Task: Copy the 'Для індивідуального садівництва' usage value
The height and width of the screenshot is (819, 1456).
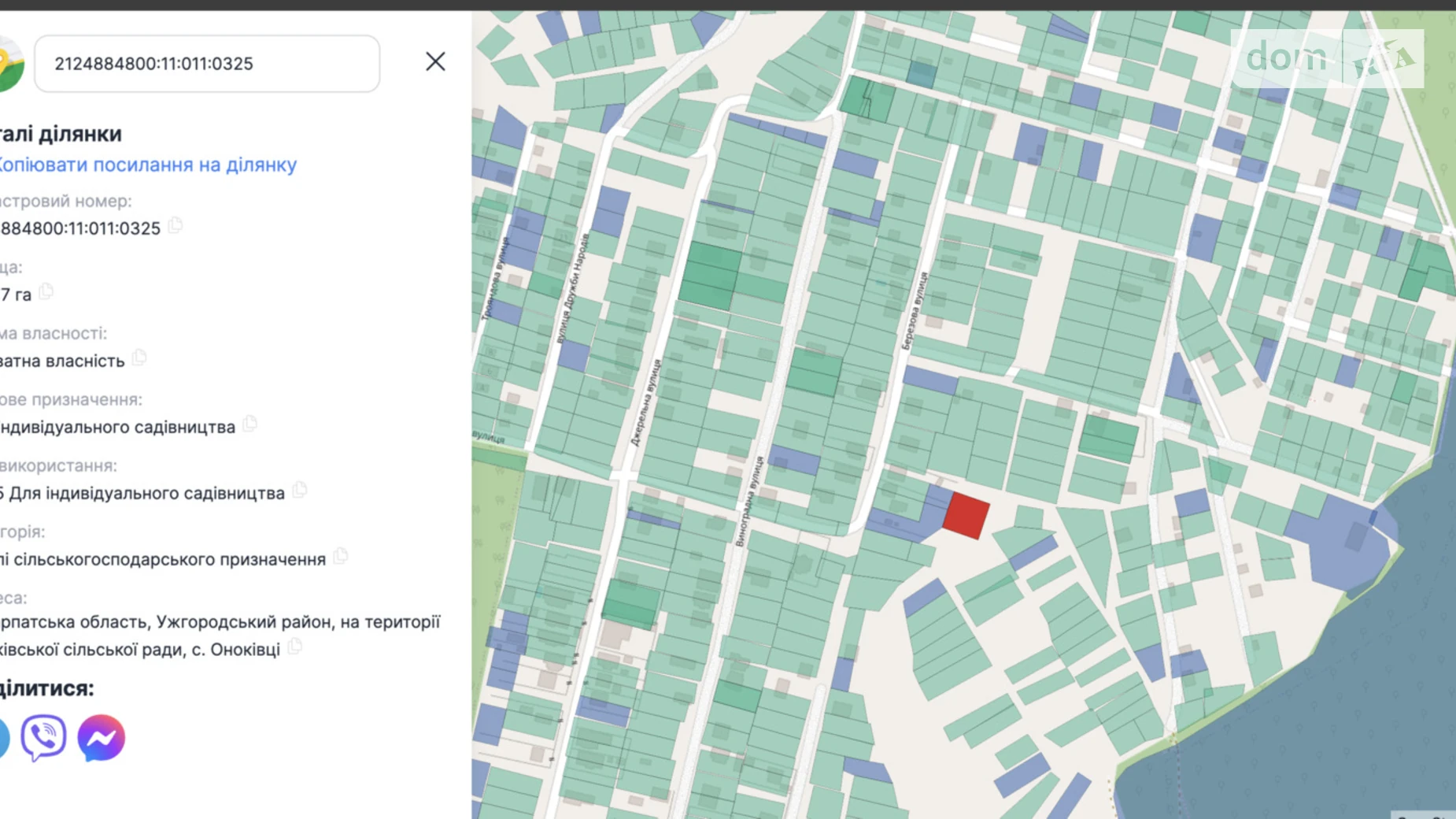Action: 299,491
